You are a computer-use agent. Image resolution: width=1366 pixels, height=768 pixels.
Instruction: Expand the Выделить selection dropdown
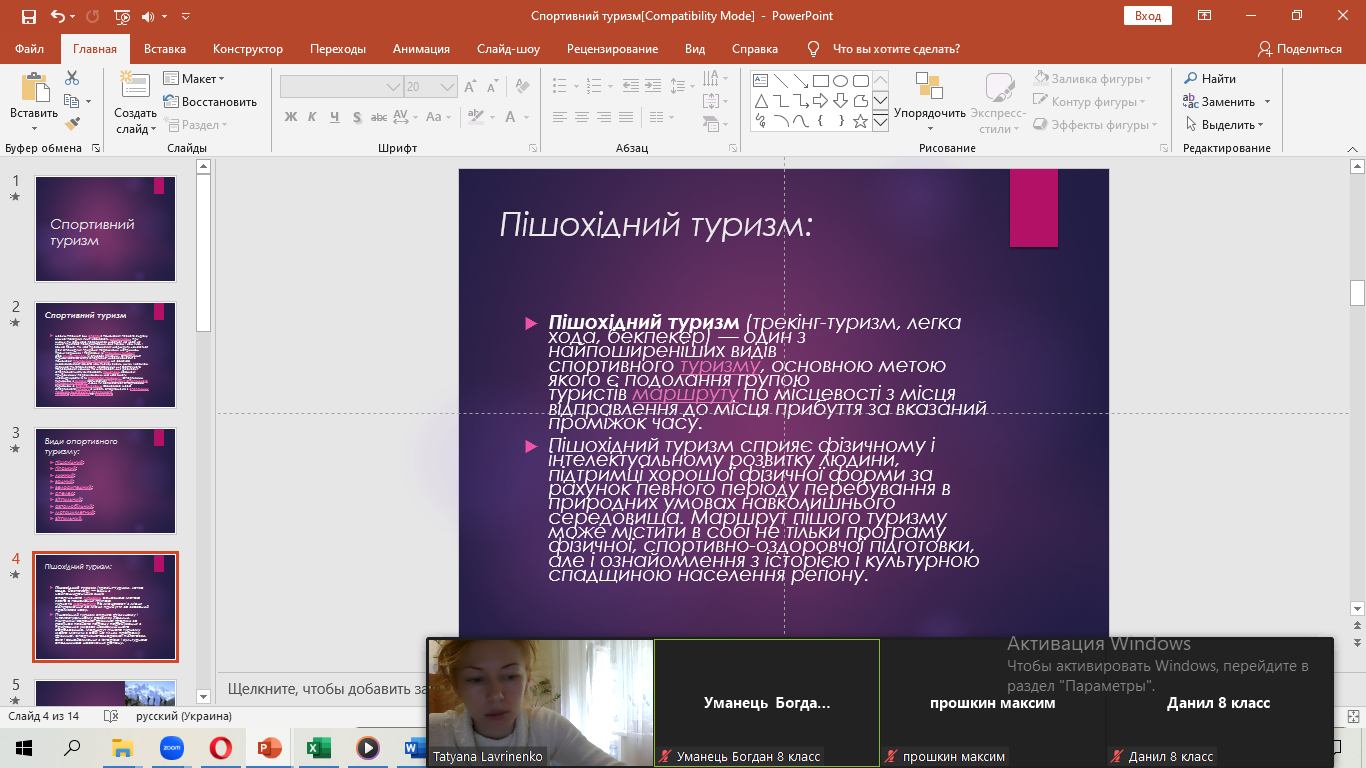pos(1226,125)
